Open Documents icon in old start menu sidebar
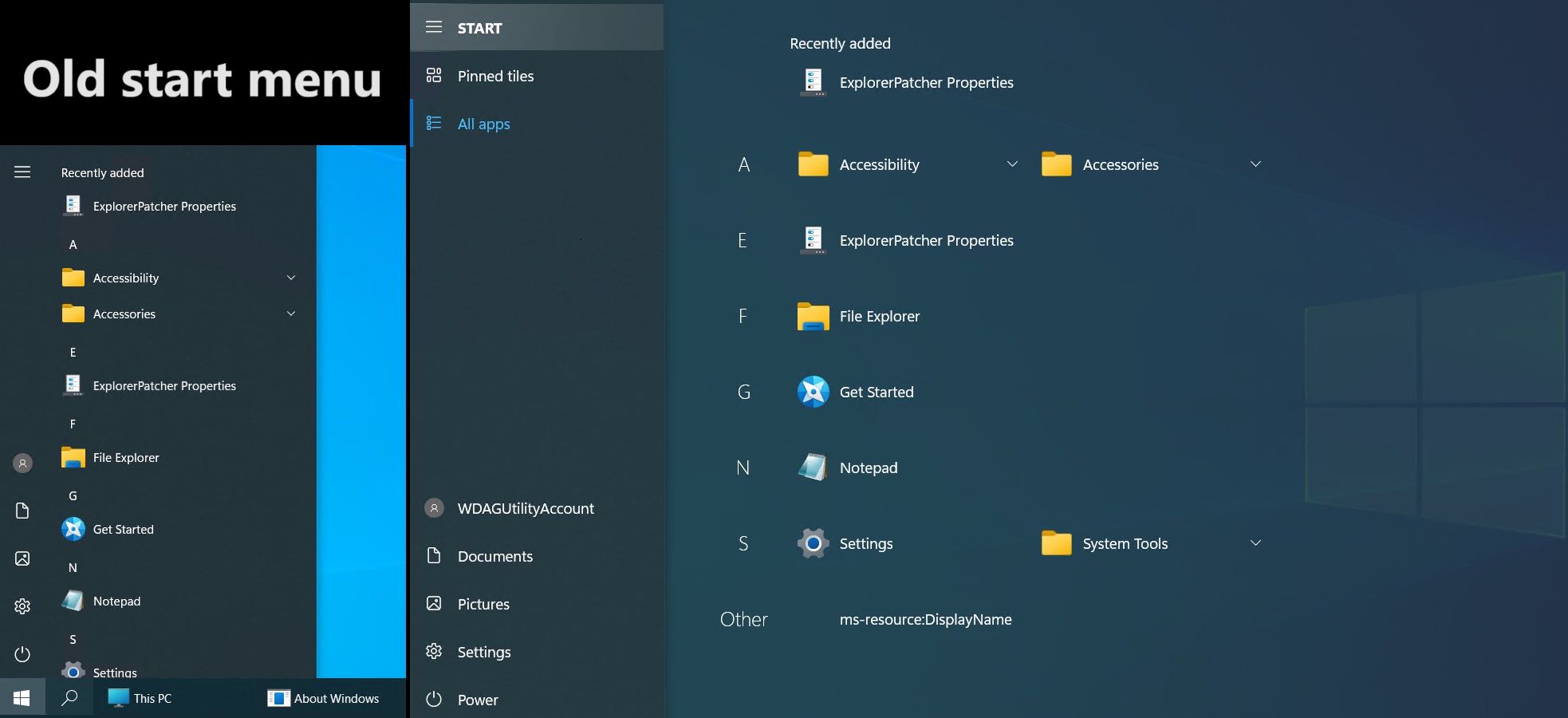Image resolution: width=1568 pixels, height=718 pixels. point(22,511)
